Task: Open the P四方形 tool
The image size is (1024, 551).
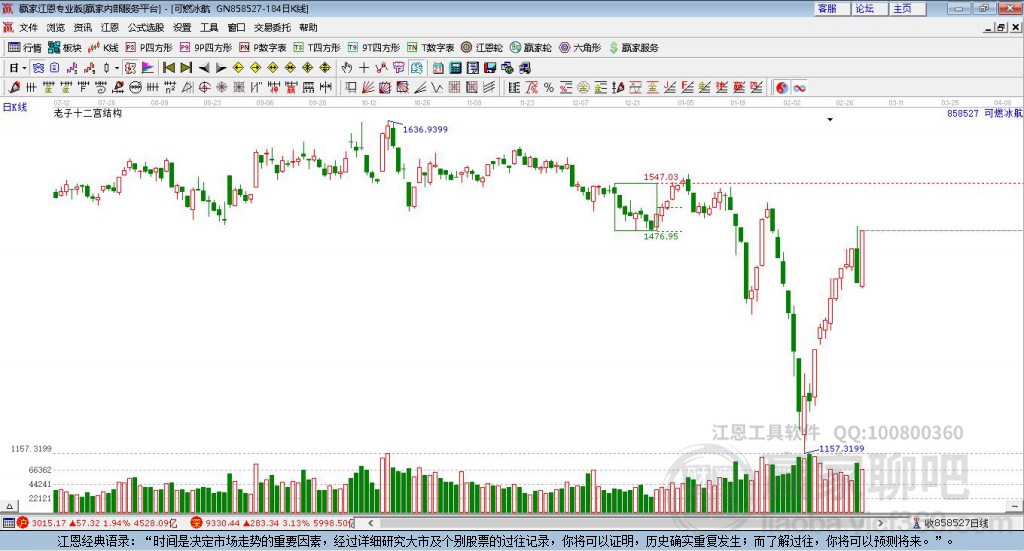Action: [x=149, y=48]
